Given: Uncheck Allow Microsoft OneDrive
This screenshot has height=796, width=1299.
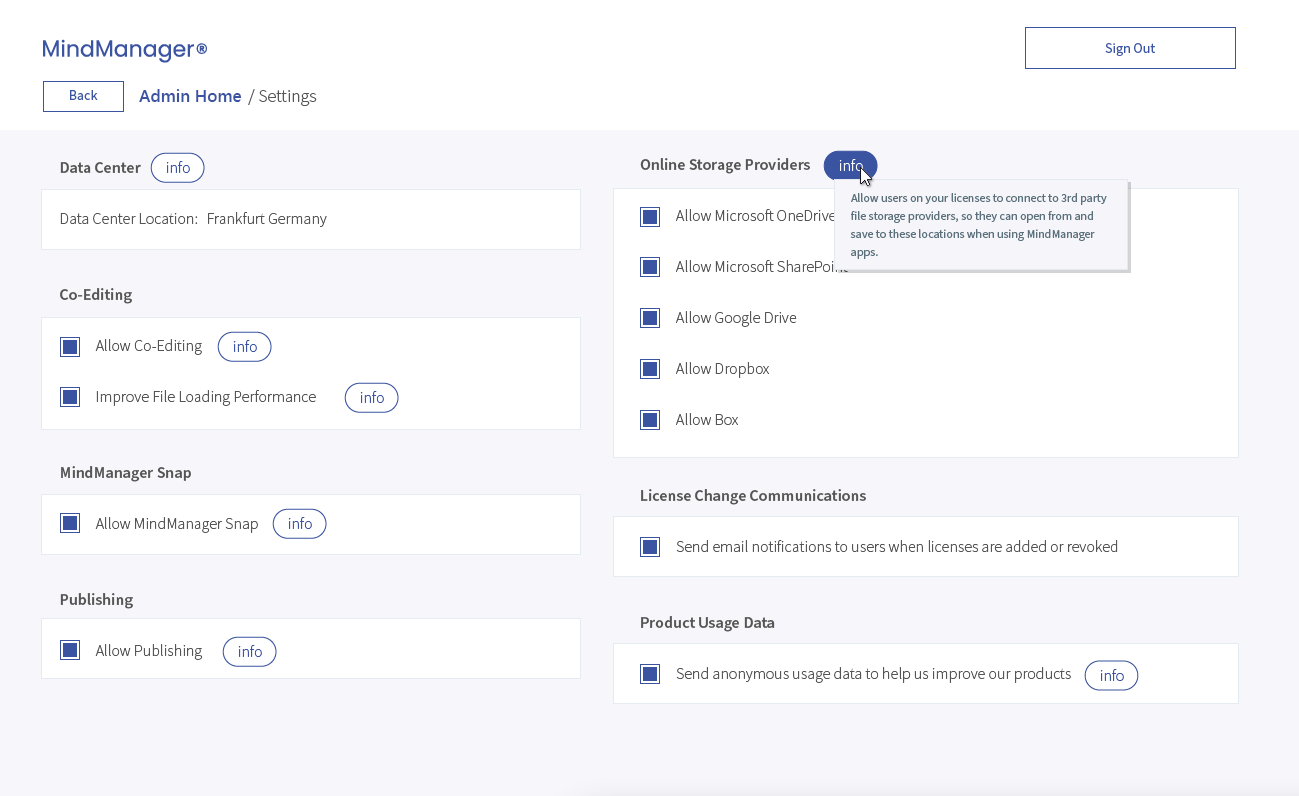Looking at the screenshot, I should pos(650,217).
